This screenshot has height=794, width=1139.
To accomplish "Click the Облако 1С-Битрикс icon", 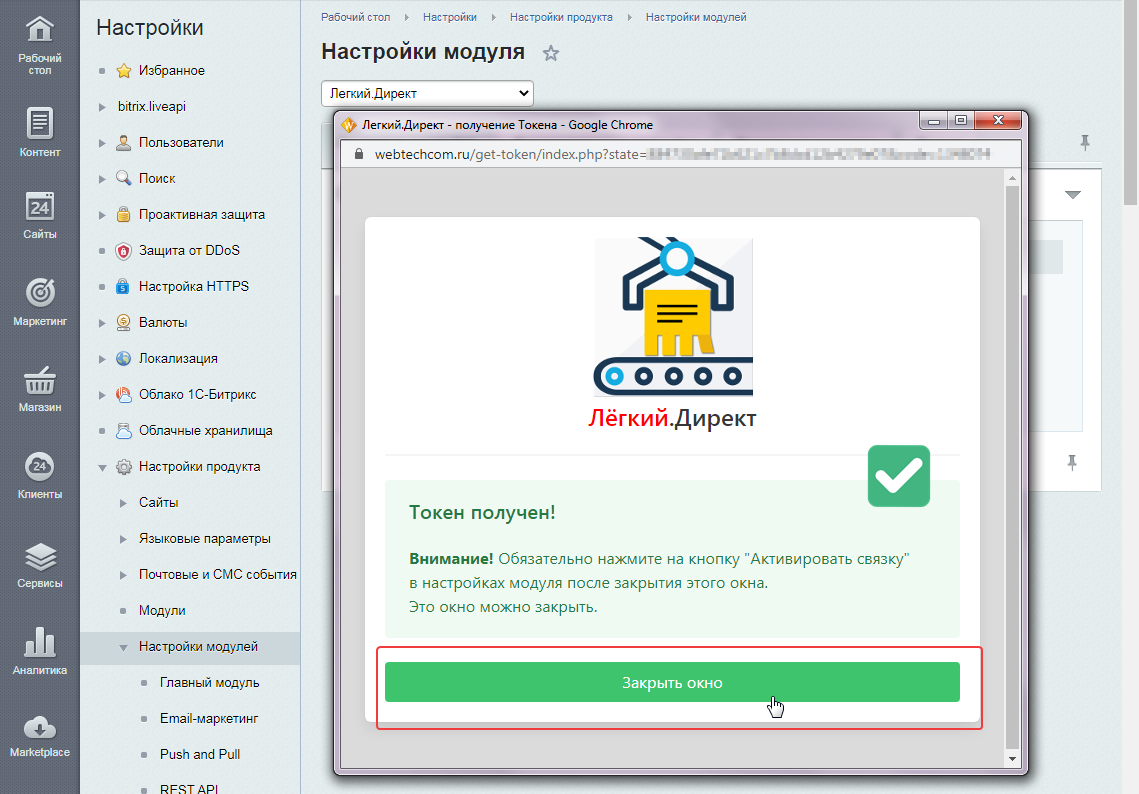I will tap(124, 394).
